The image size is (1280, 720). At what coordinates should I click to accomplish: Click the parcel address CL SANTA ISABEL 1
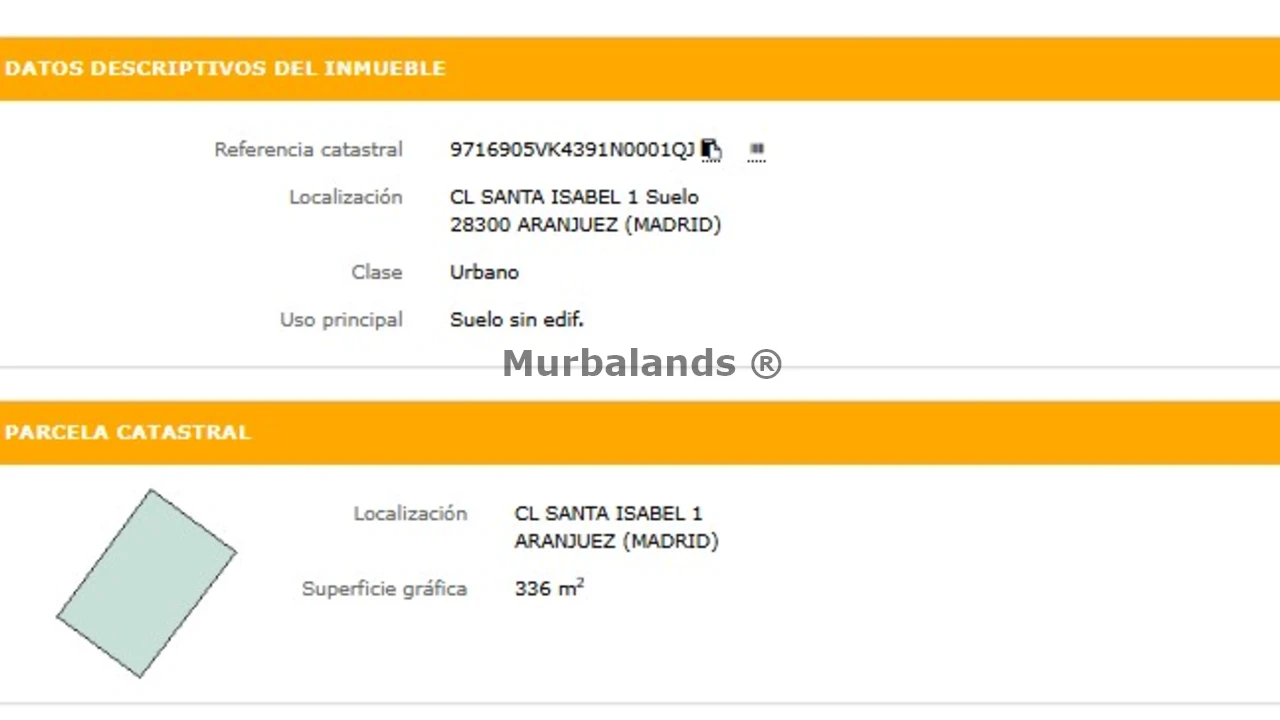point(608,514)
